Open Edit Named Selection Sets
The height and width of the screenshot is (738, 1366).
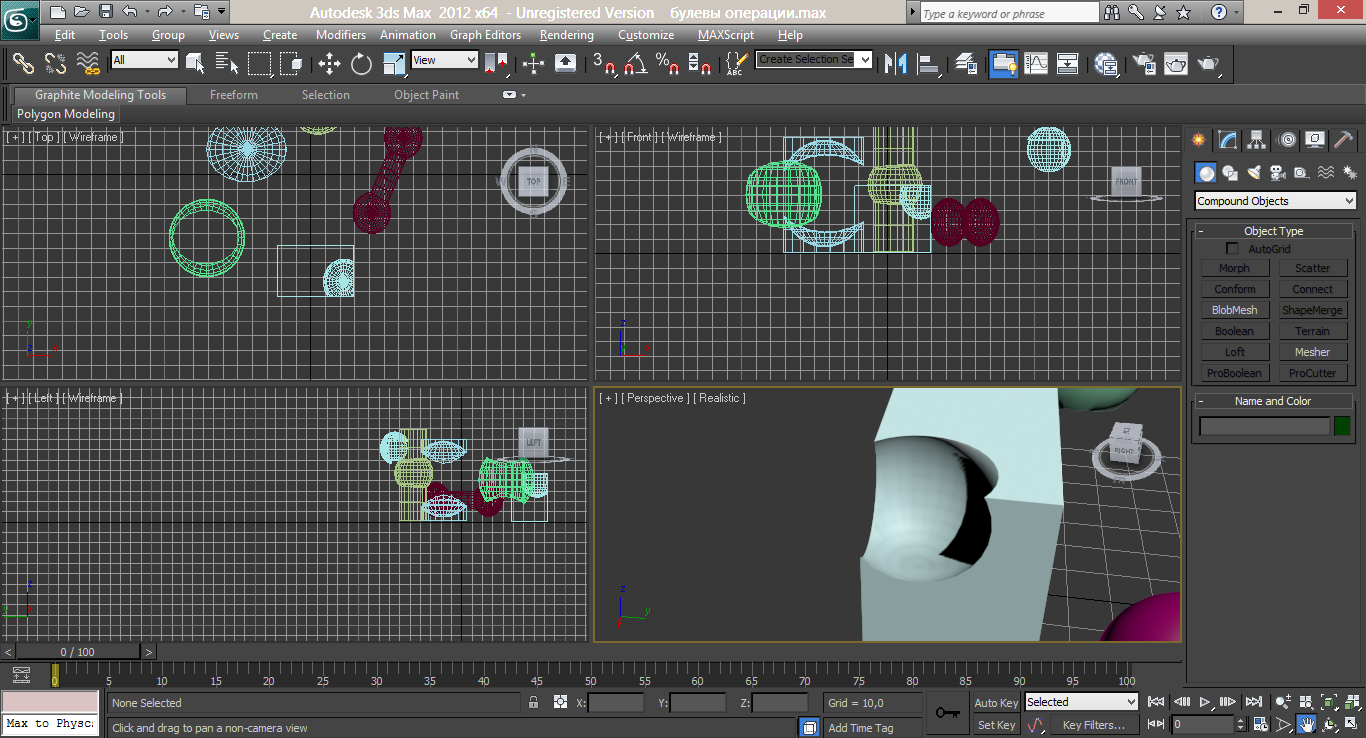[735, 63]
